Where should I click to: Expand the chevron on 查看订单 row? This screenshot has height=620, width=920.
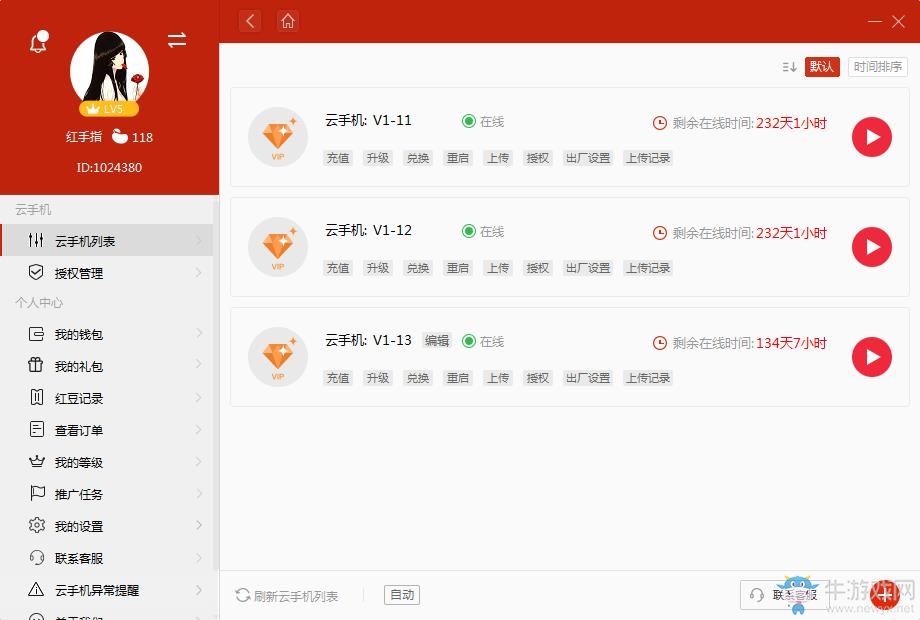(199, 430)
